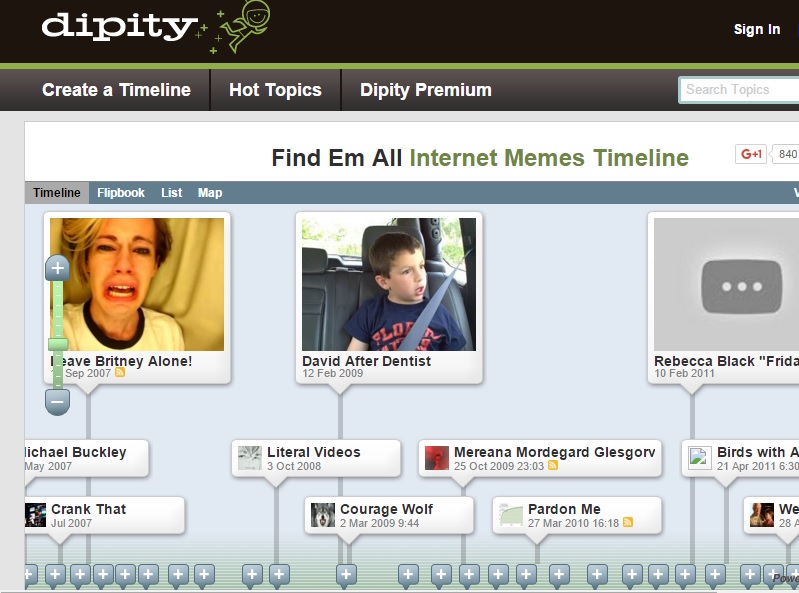
Task: Click RSS icon next to Mereana Mordegard date
Action: tap(552, 465)
